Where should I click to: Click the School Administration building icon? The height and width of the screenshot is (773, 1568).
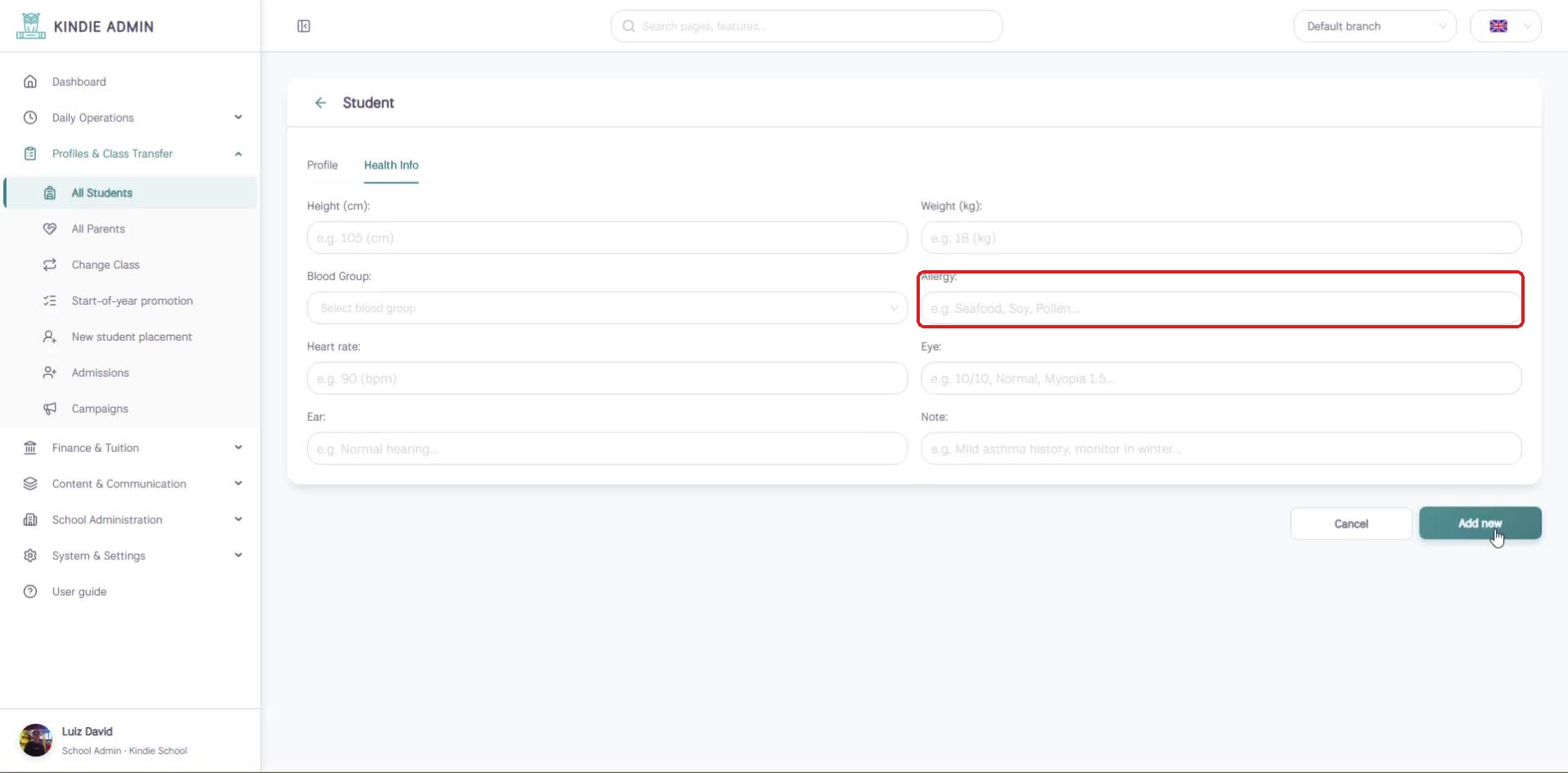[x=30, y=520]
